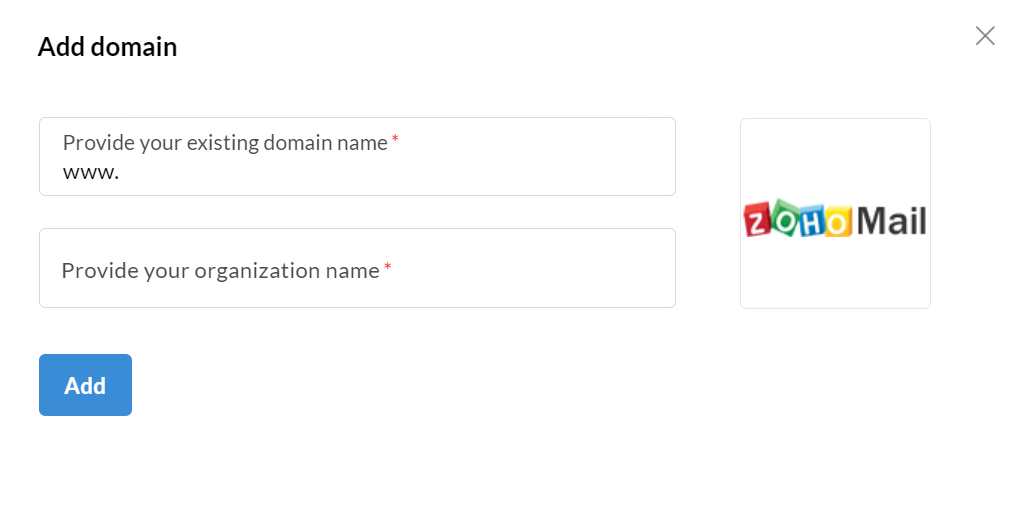Focus the existing domain name field
Screen dimensions: 1014x514
380,172
